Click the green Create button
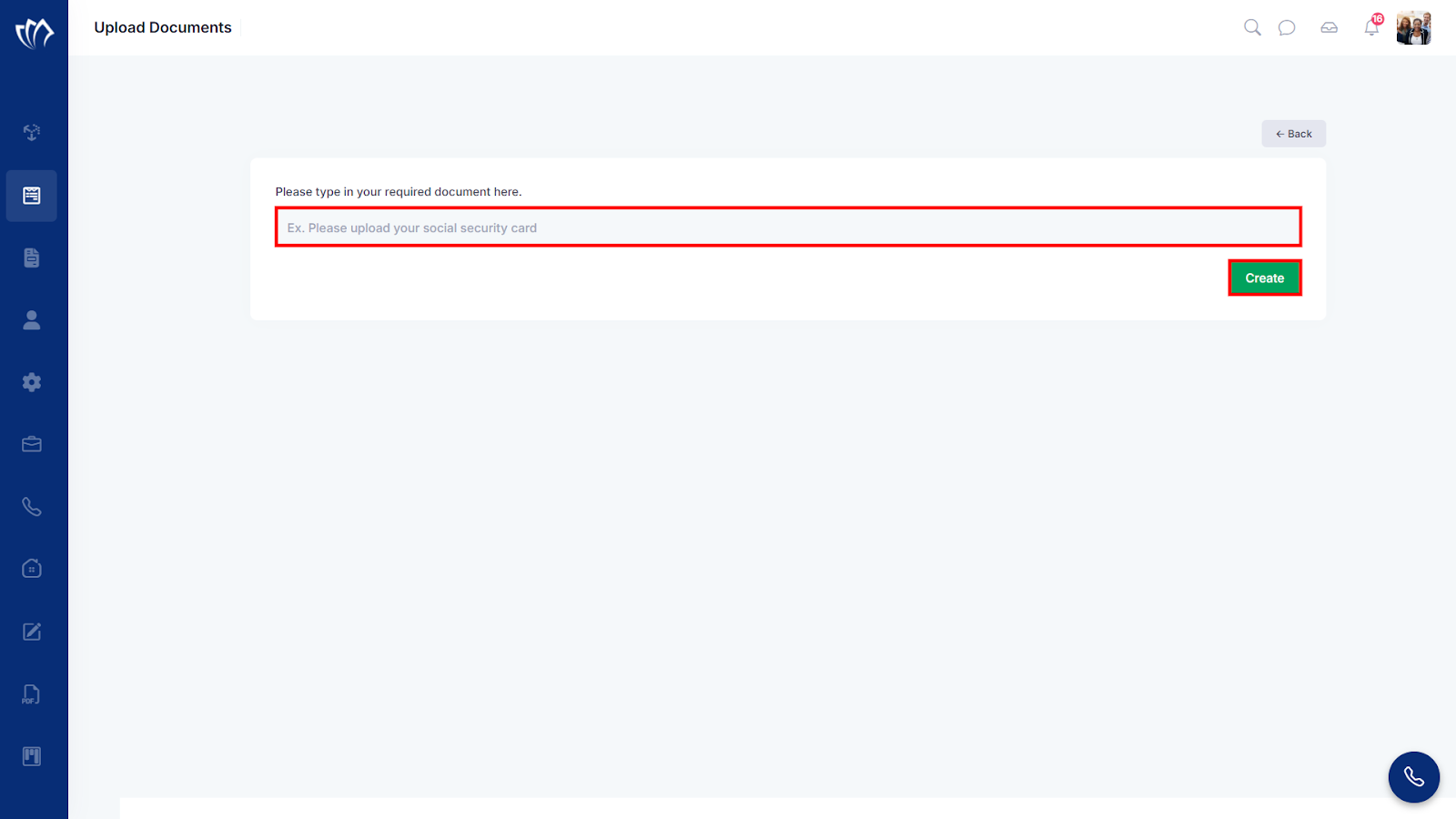This screenshot has width=1456, height=819. click(x=1265, y=278)
